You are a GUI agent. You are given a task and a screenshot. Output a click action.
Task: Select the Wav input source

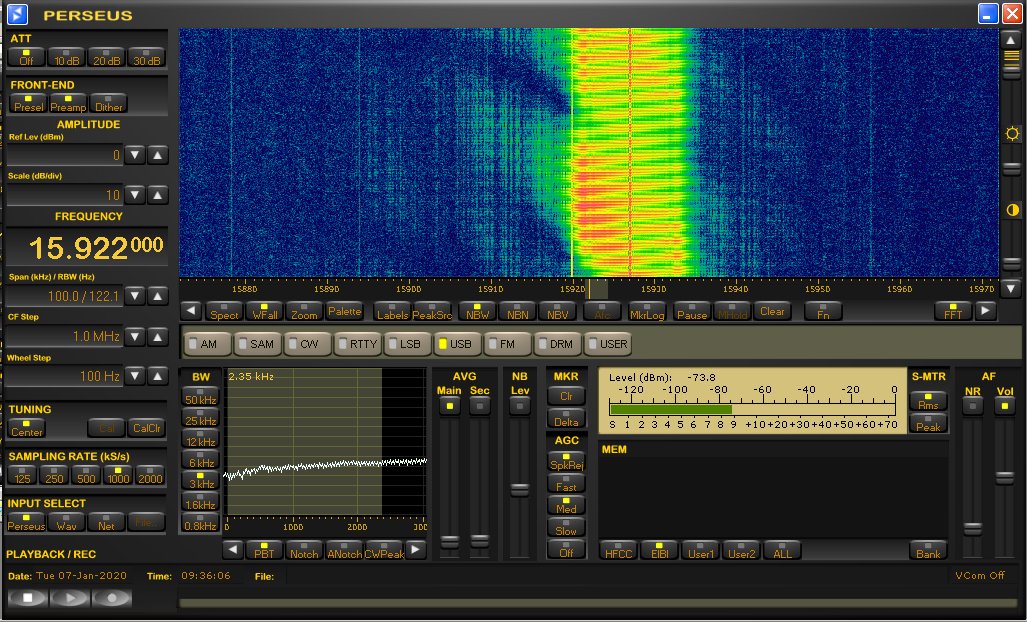(66, 522)
